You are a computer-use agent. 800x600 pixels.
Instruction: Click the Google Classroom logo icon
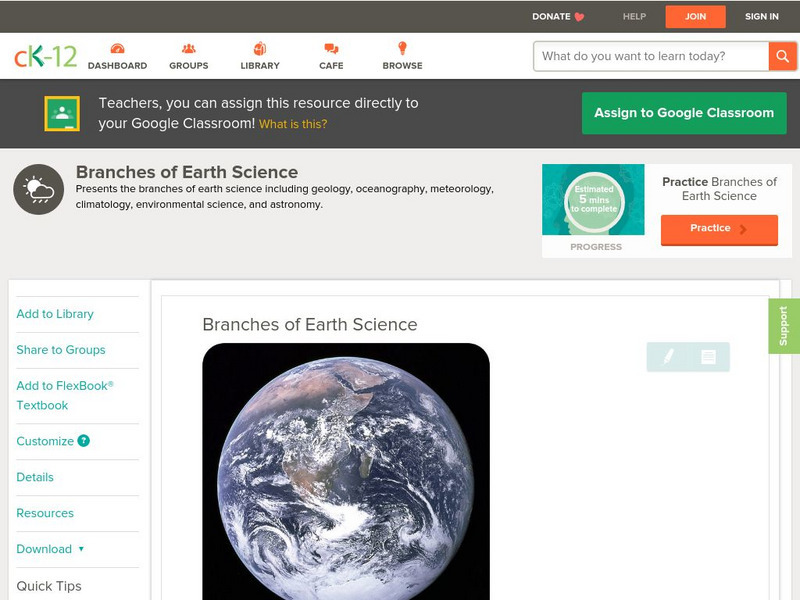[x=62, y=113]
